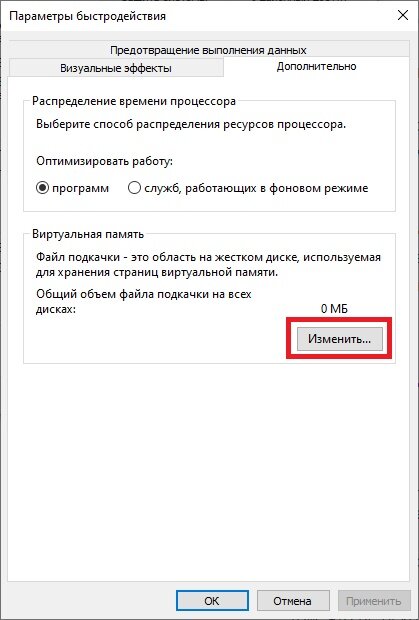The image size is (419, 620).
Task: Select the Дополнительно tab
Action: point(316,66)
